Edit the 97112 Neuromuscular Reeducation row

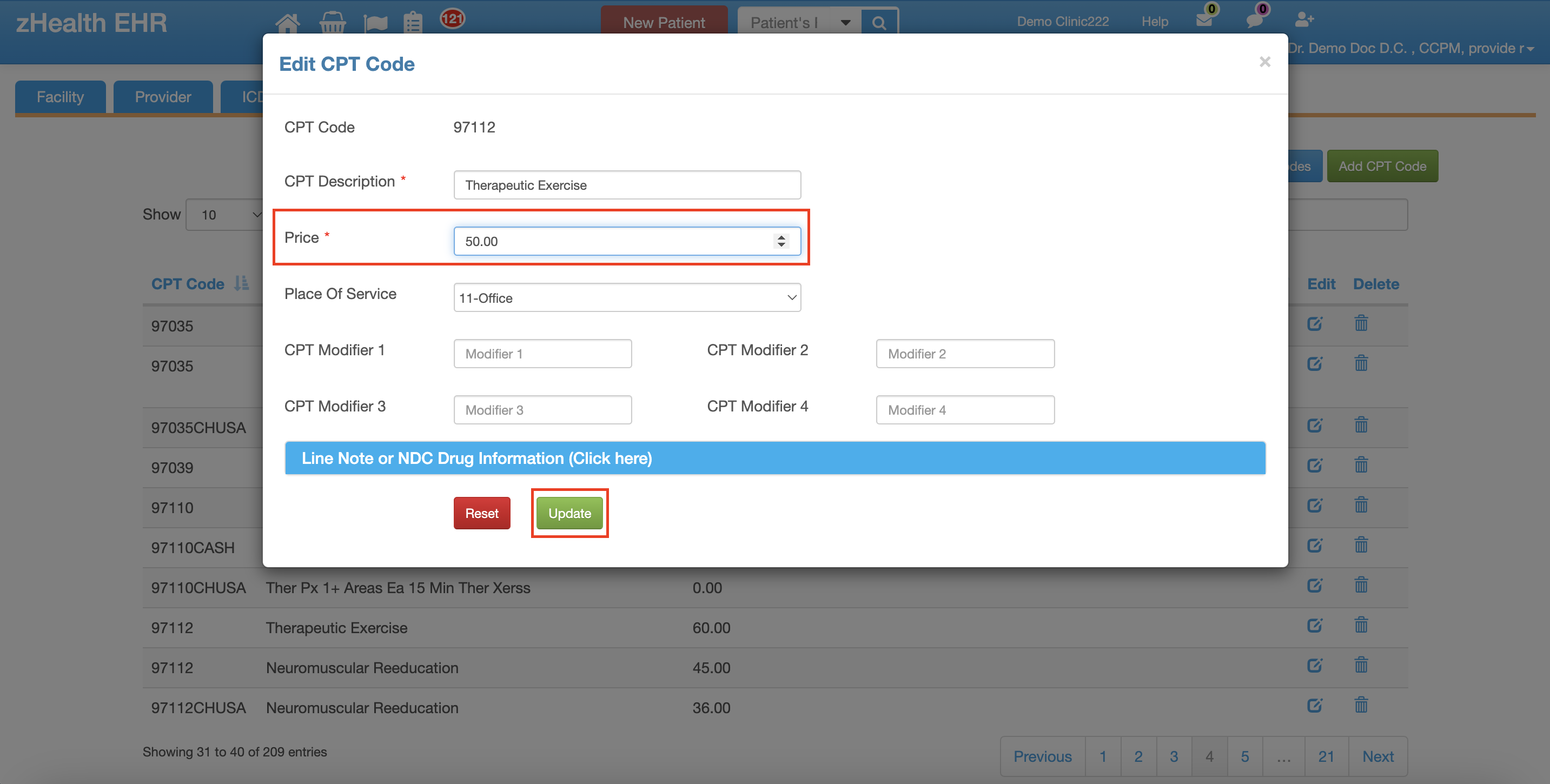(x=1315, y=665)
